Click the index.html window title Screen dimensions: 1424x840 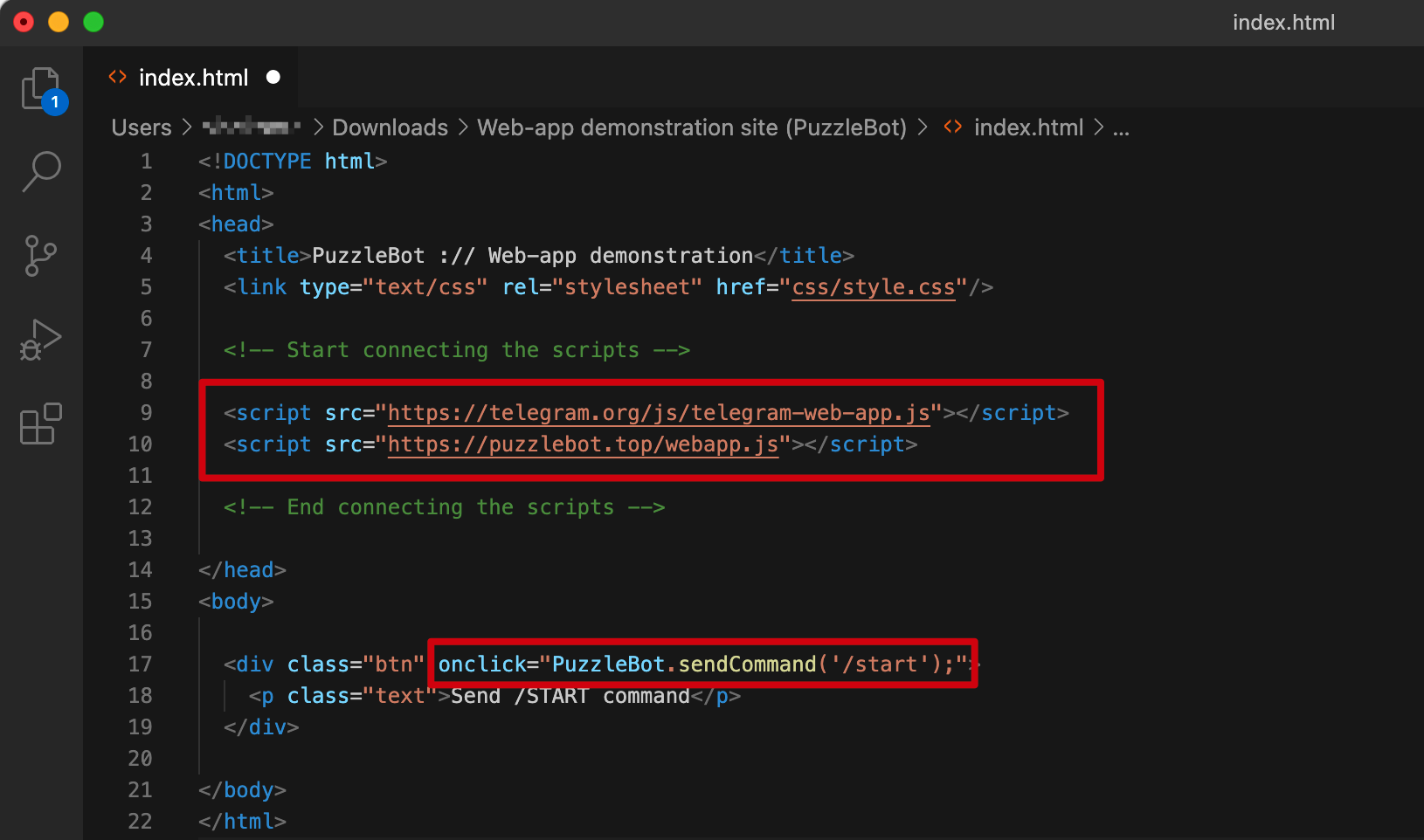[1283, 23]
